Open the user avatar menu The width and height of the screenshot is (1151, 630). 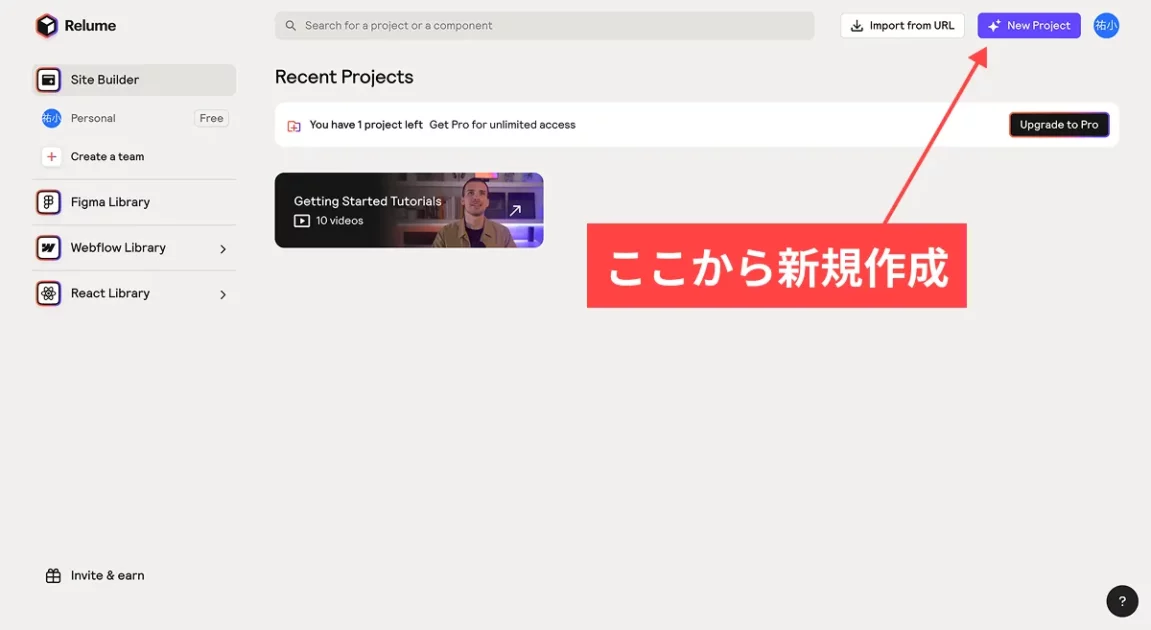pos(1105,26)
